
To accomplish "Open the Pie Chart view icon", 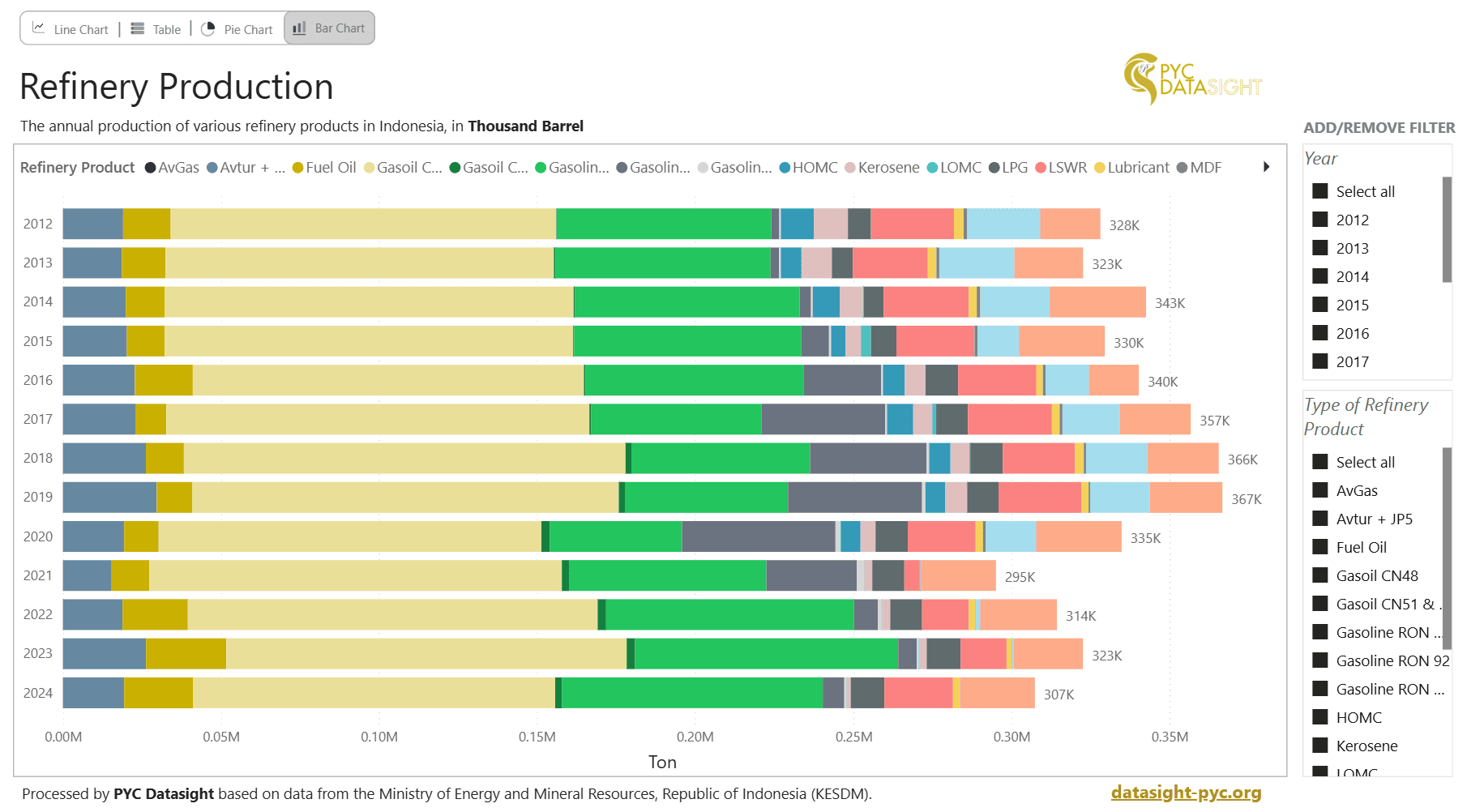I will 208,29.
